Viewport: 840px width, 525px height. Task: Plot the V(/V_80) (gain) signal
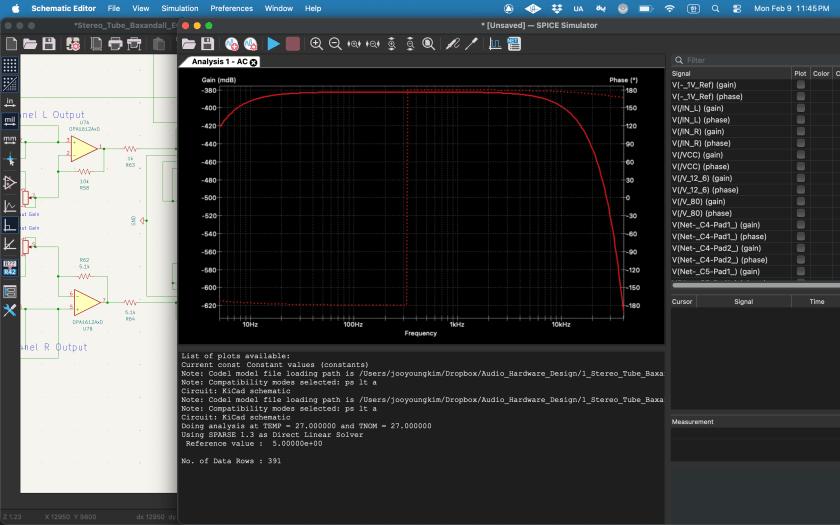click(x=800, y=201)
